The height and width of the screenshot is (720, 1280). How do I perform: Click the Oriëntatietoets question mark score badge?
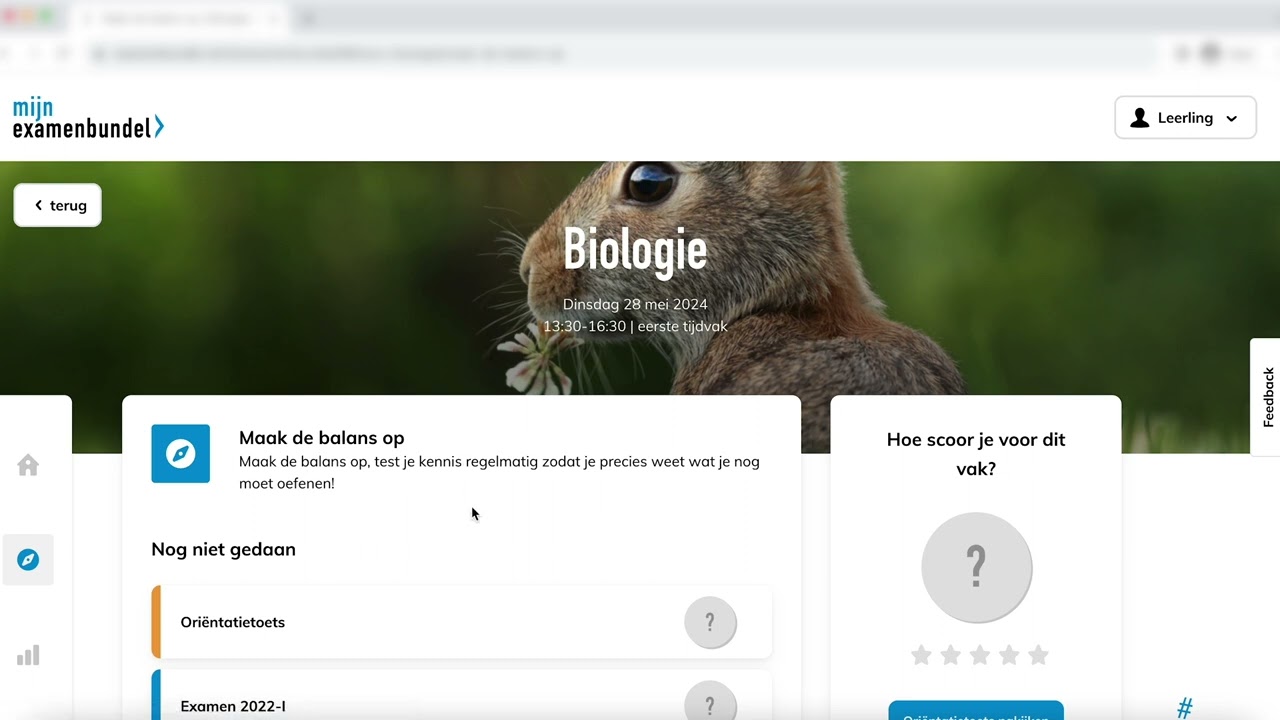[x=710, y=622]
